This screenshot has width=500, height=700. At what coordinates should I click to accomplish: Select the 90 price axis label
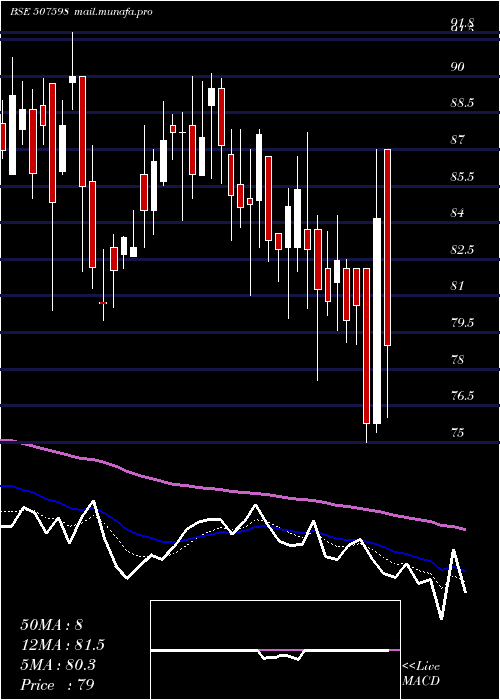click(458, 67)
